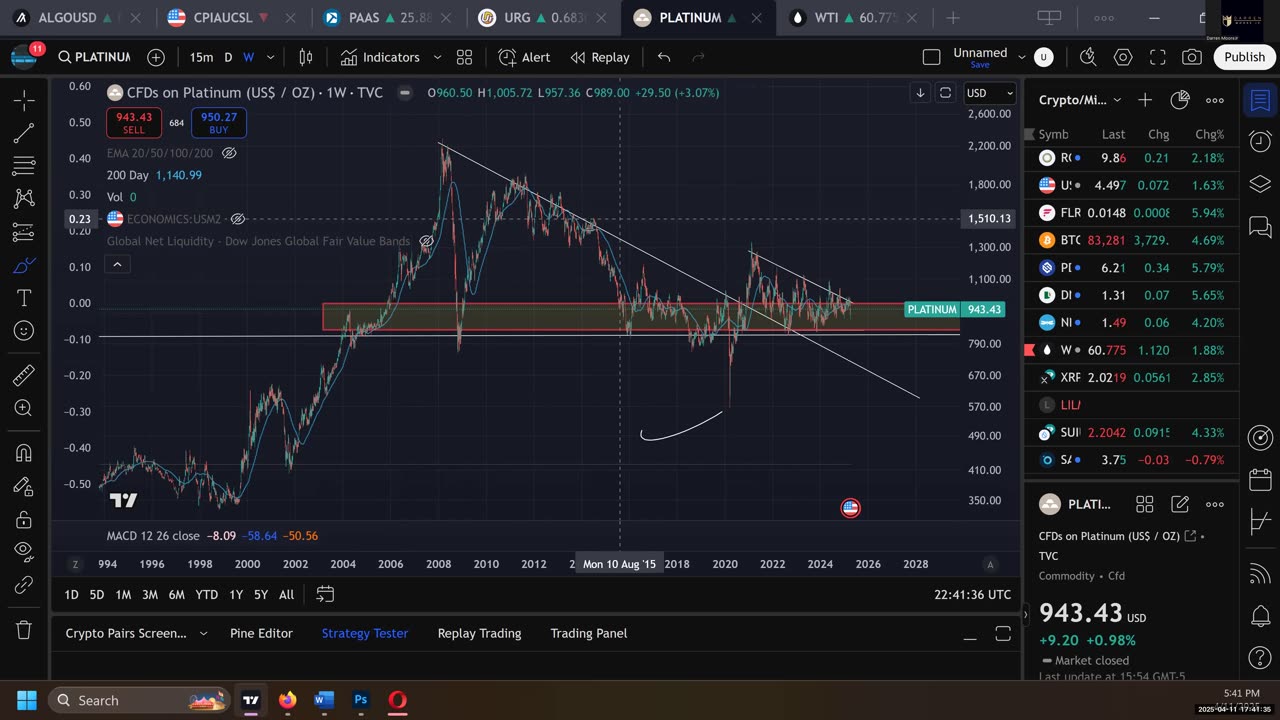The width and height of the screenshot is (1280, 720).
Task: Add symbol with the plus icon
Action: 156,57
